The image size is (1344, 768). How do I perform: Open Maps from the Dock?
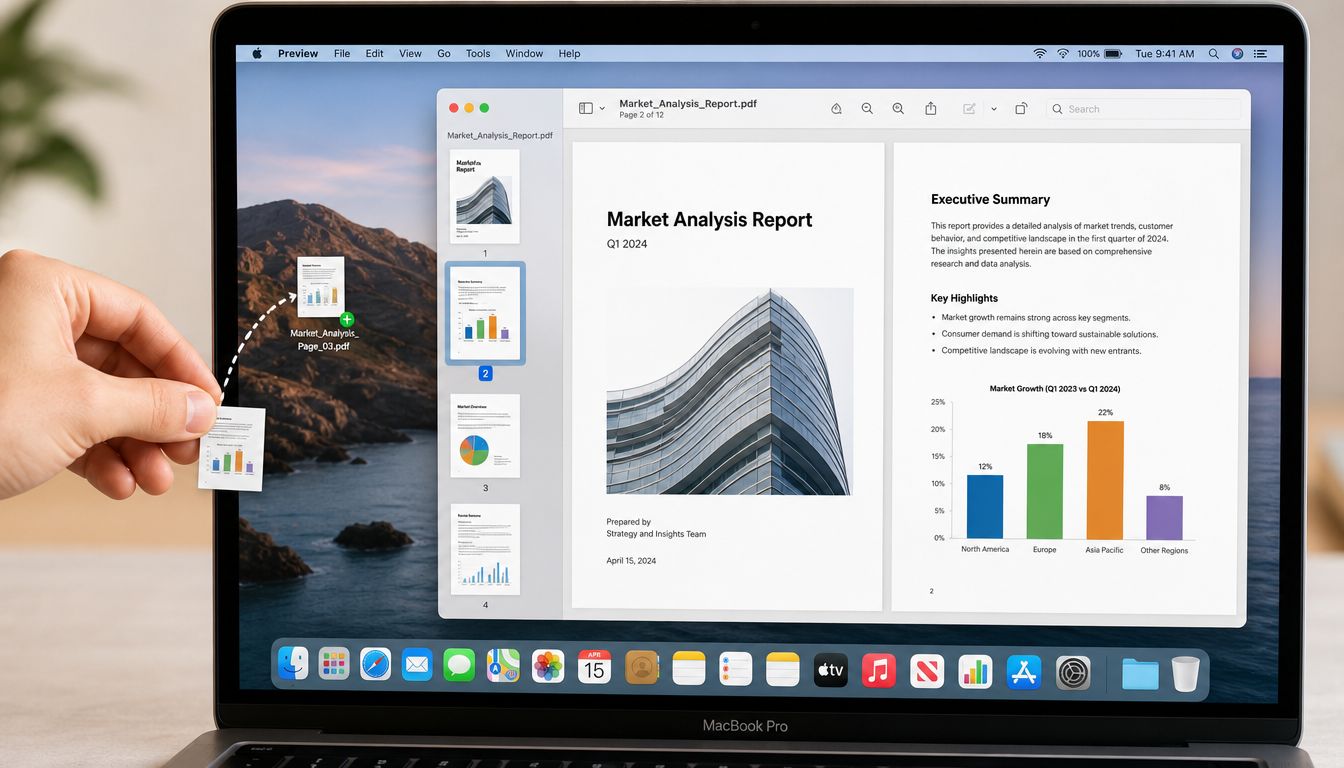[503, 666]
